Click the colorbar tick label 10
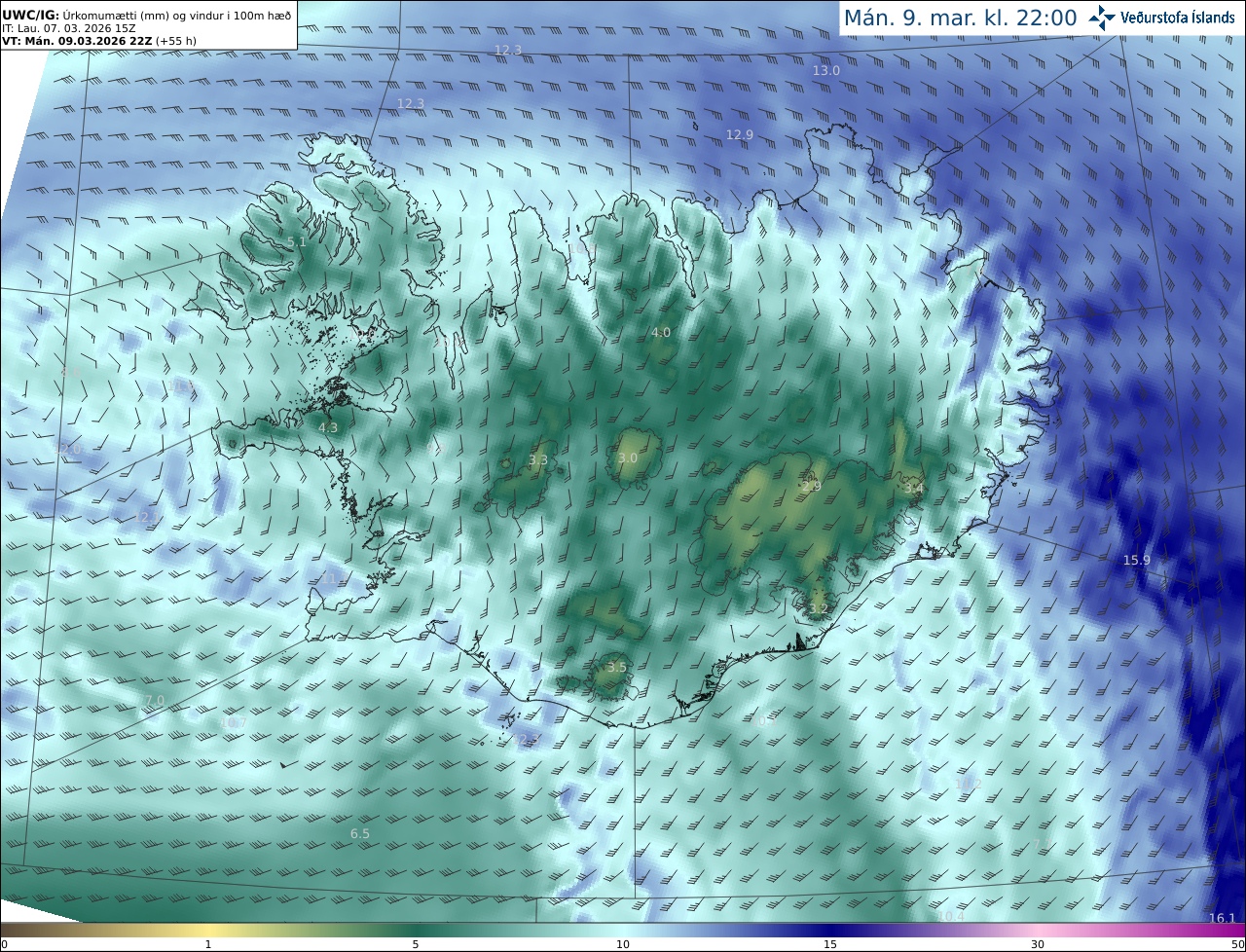 click(x=623, y=944)
